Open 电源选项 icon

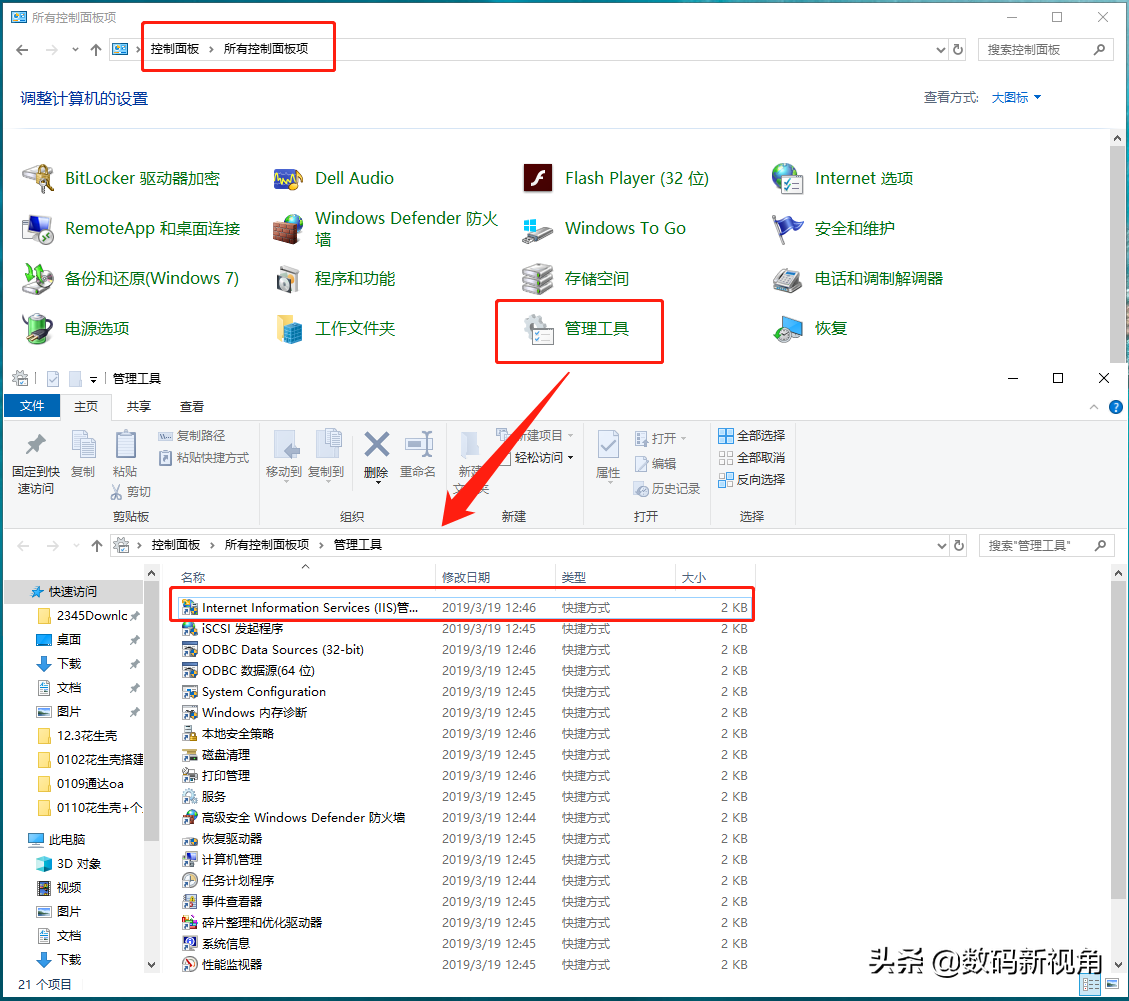pyautogui.click(x=38, y=328)
